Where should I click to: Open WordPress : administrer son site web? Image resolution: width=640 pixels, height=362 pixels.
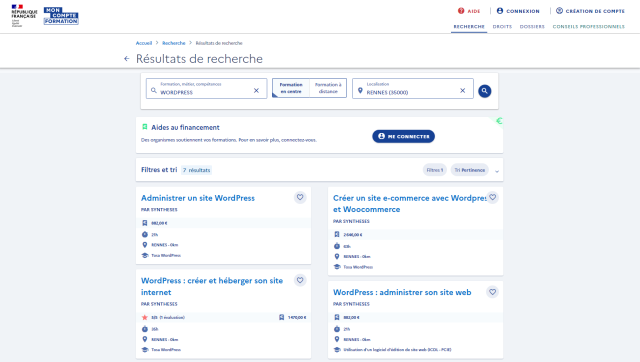(402, 292)
